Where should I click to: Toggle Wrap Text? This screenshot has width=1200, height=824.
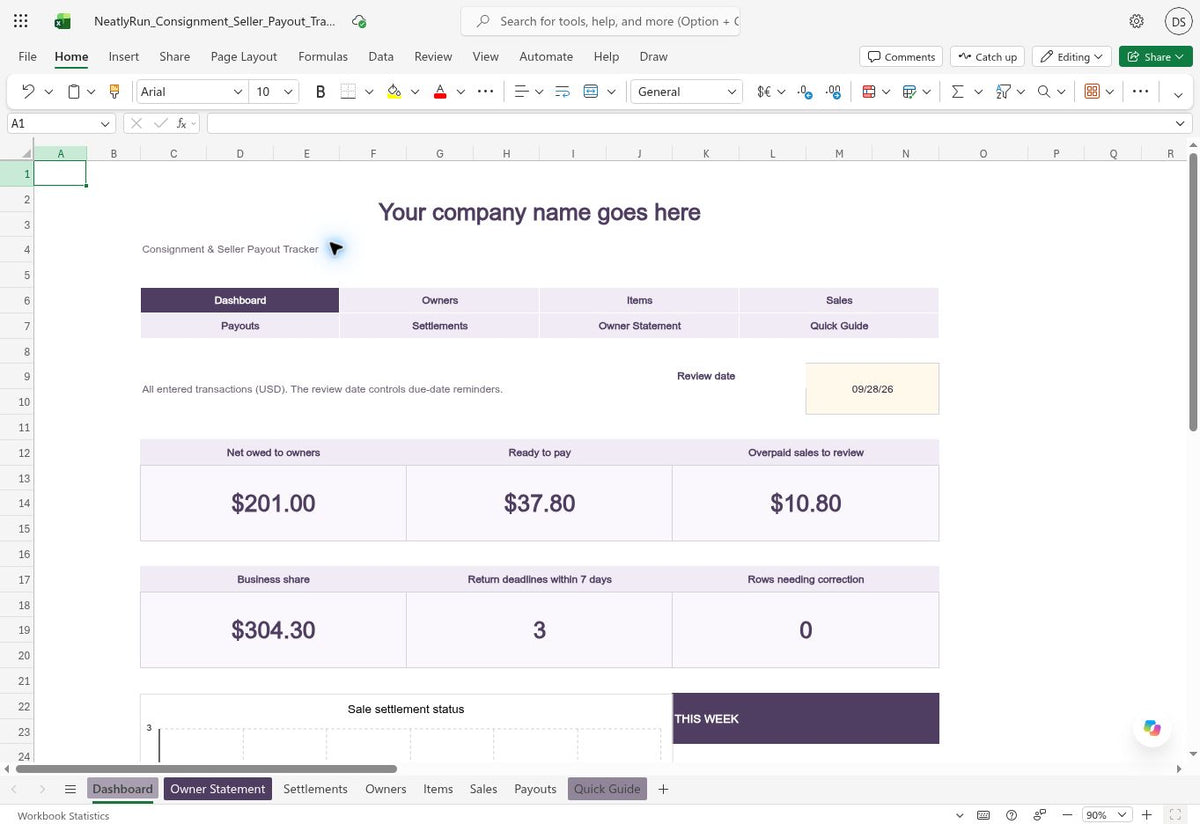(x=562, y=91)
